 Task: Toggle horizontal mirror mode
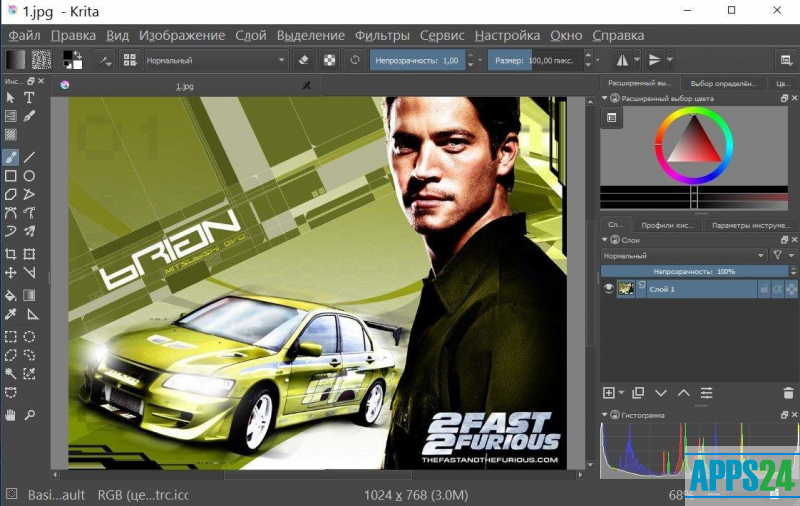[622, 60]
